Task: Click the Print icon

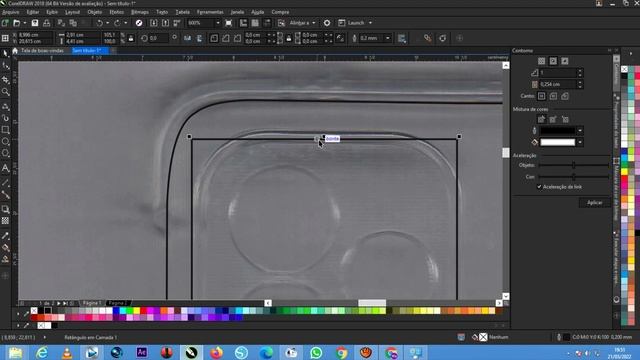Action: tap(47, 23)
